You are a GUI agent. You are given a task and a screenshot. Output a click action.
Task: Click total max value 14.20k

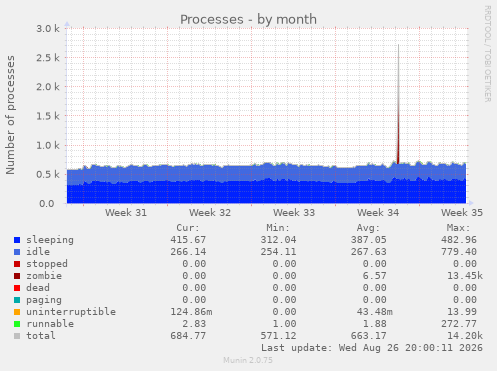[465, 336]
